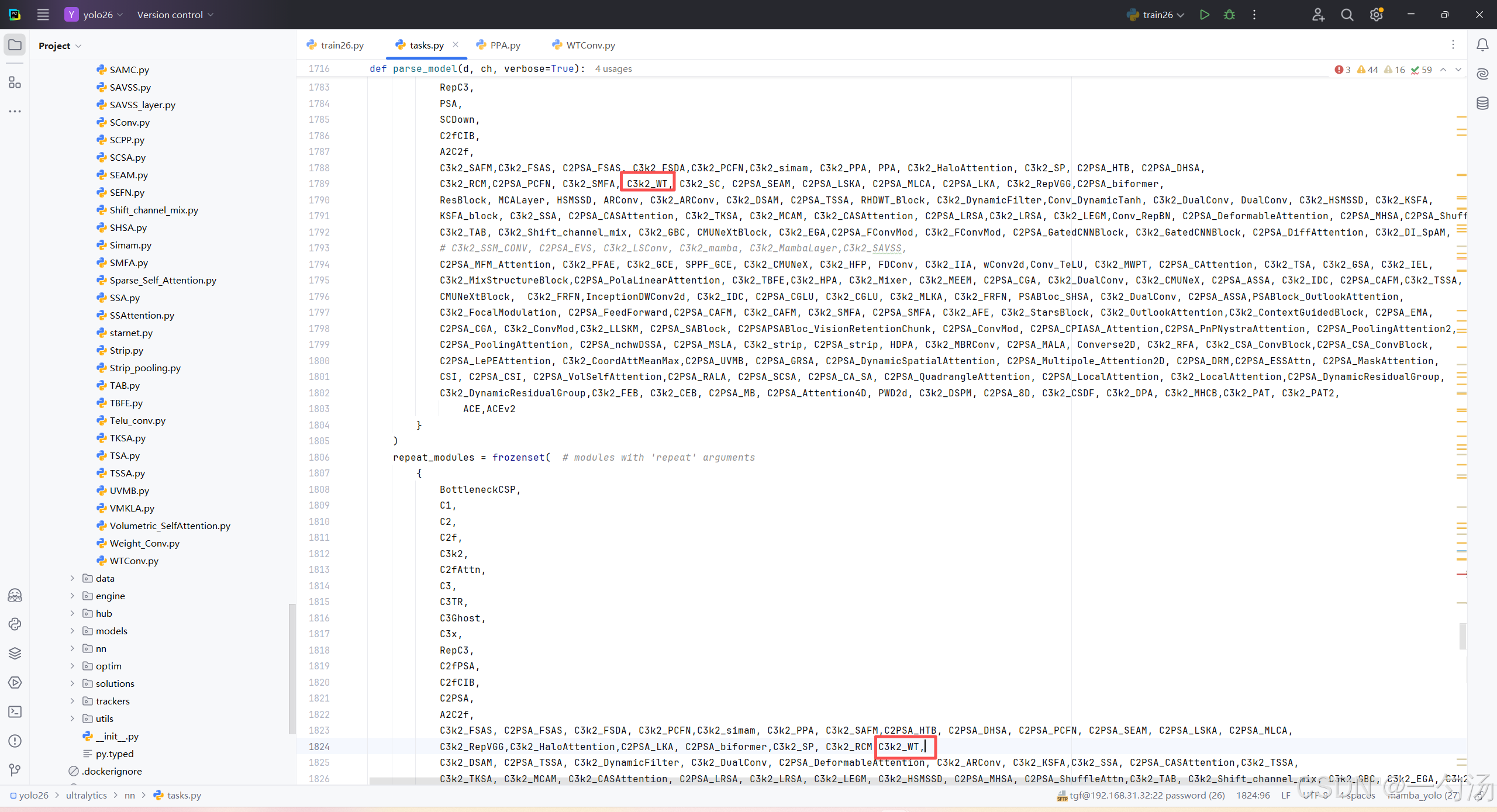Open the Terminal tool window
The height and width of the screenshot is (812, 1497).
click(x=15, y=711)
